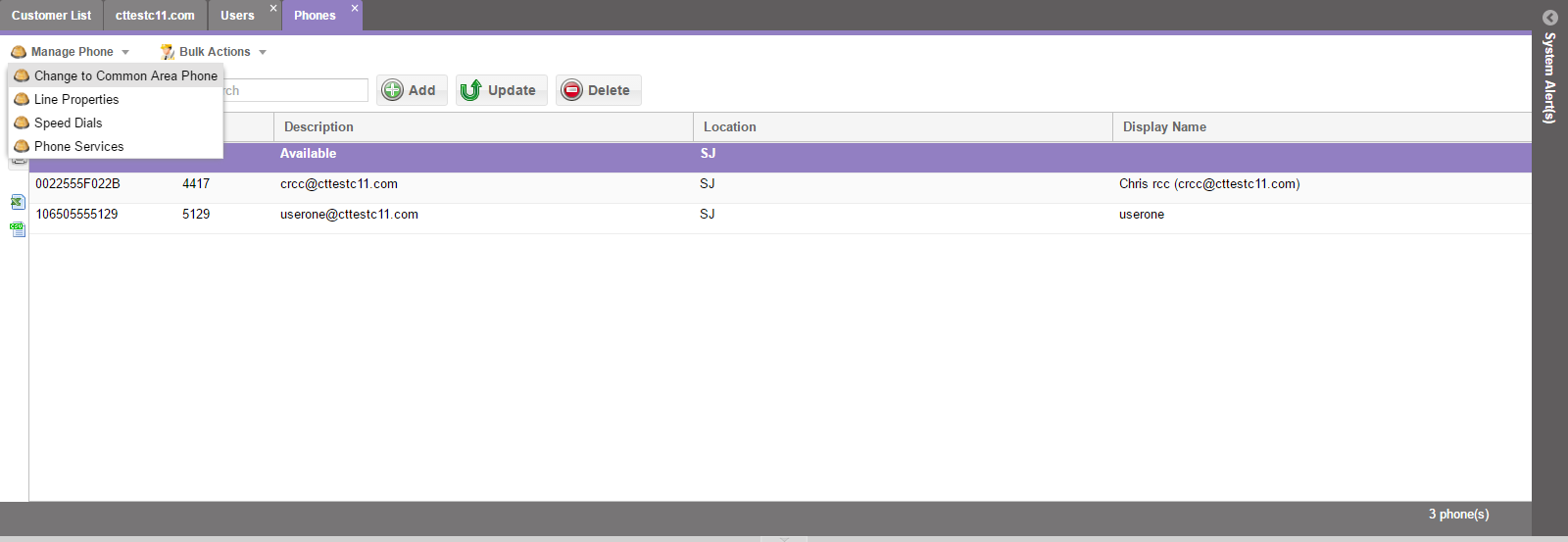Click the 3 phone(s) count in footer
1568x542 pixels.
1458,515
